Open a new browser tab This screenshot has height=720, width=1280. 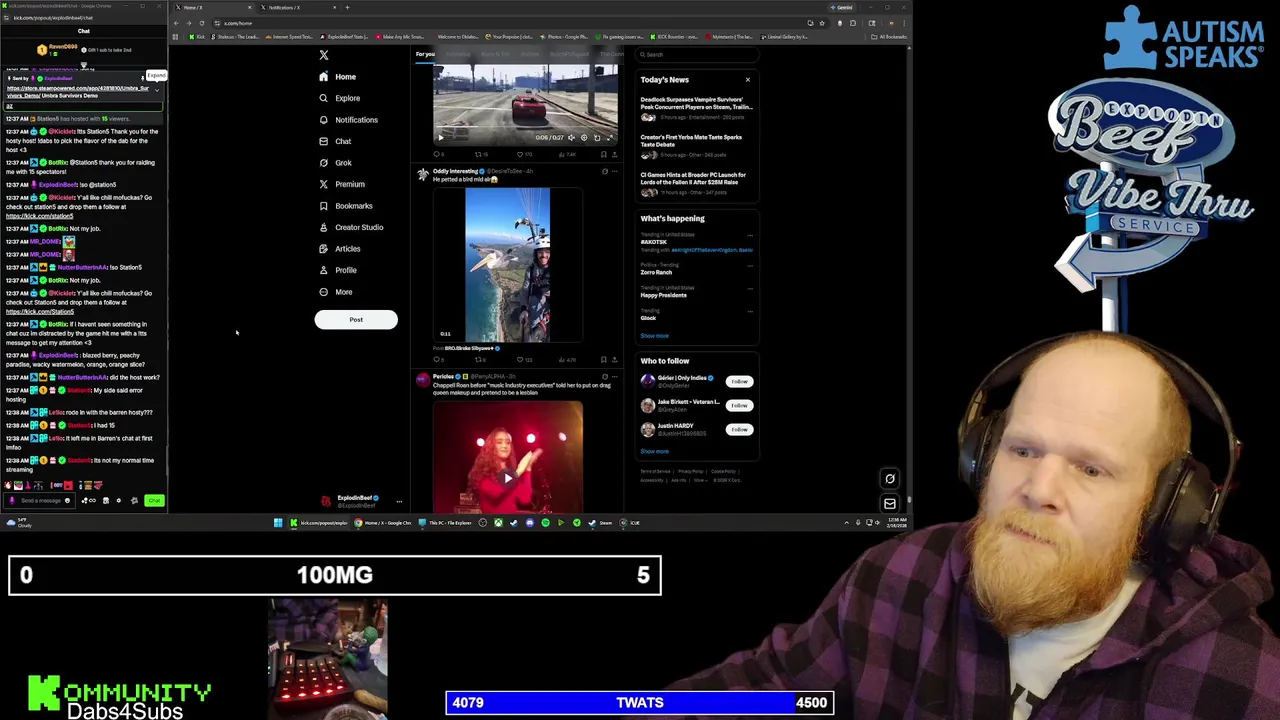click(347, 7)
